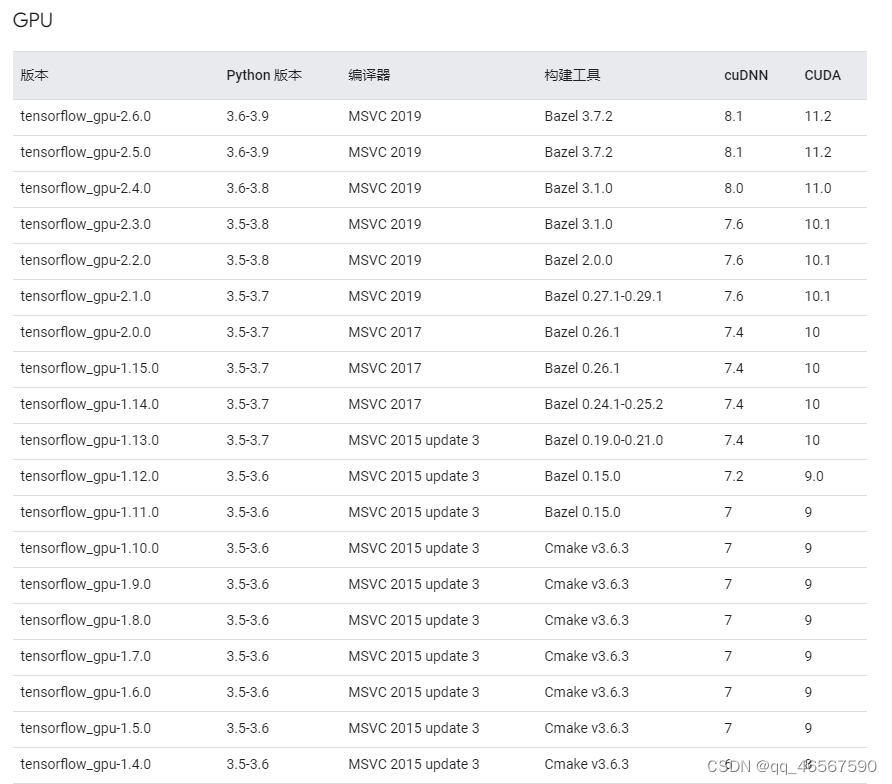This screenshot has width=892, height=784.
Task: Select the CUDA column header
Action: coord(822,75)
